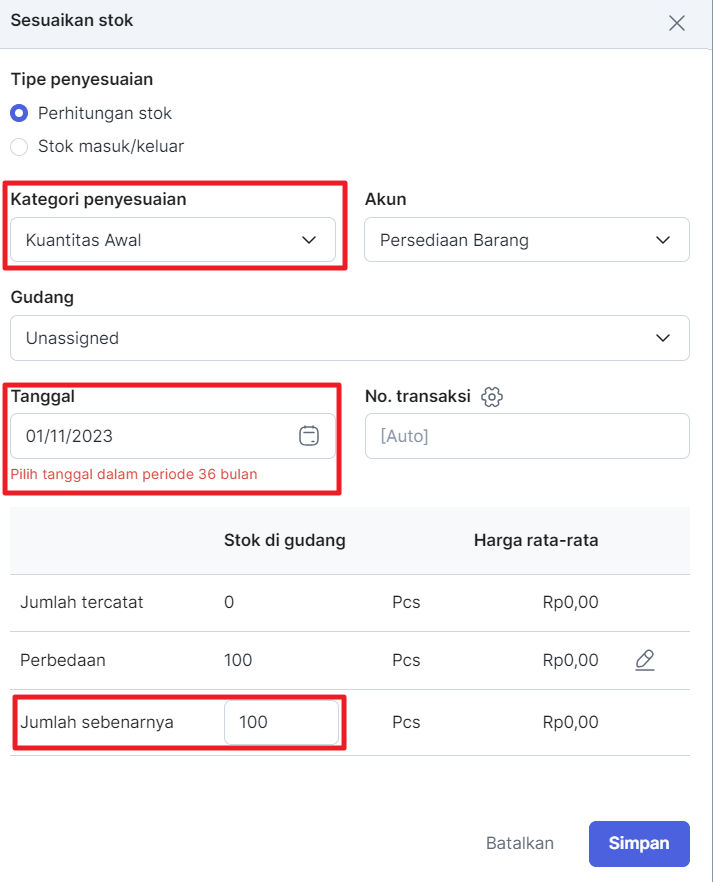Image resolution: width=713 pixels, height=882 pixels.
Task: Click the No. transaksi Auto input field
Action: (527, 436)
